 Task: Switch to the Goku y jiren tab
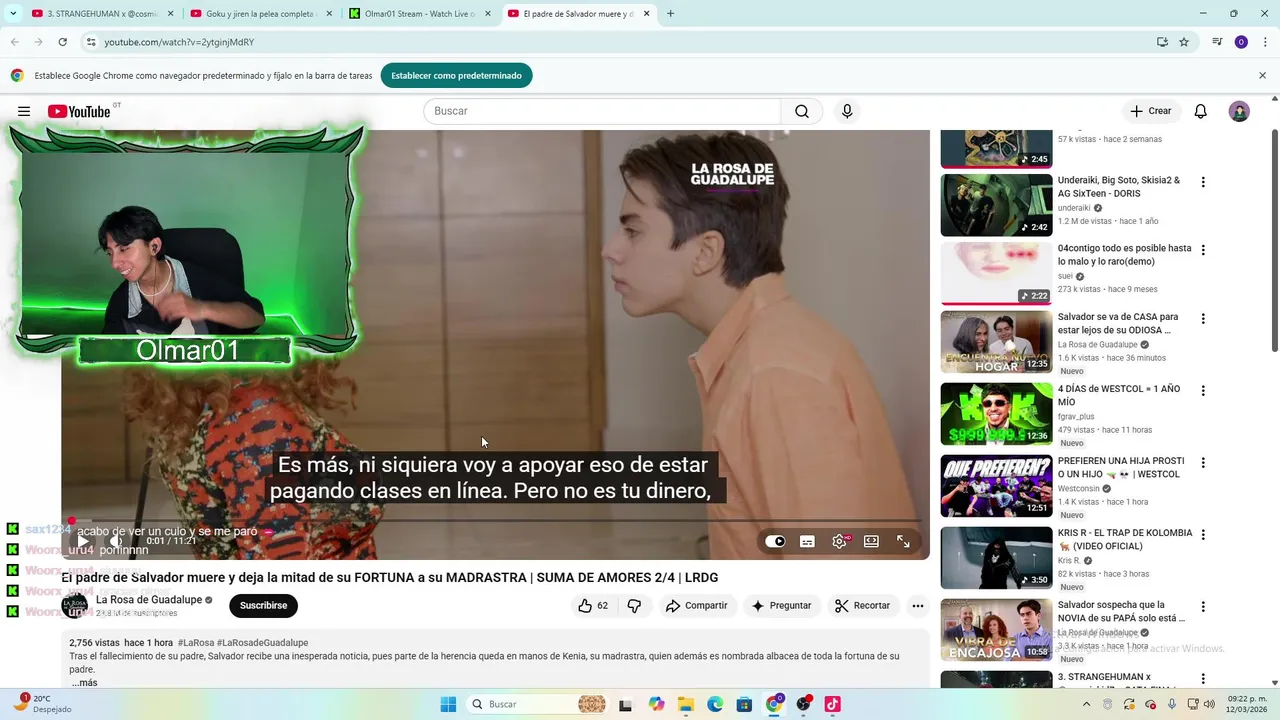(x=260, y=14)
